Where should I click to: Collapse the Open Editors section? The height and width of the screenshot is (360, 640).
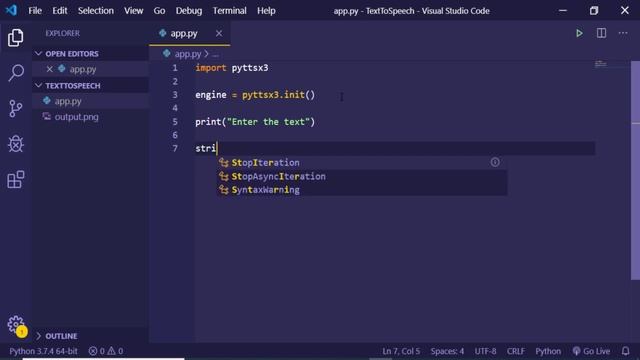coord(38,53)
